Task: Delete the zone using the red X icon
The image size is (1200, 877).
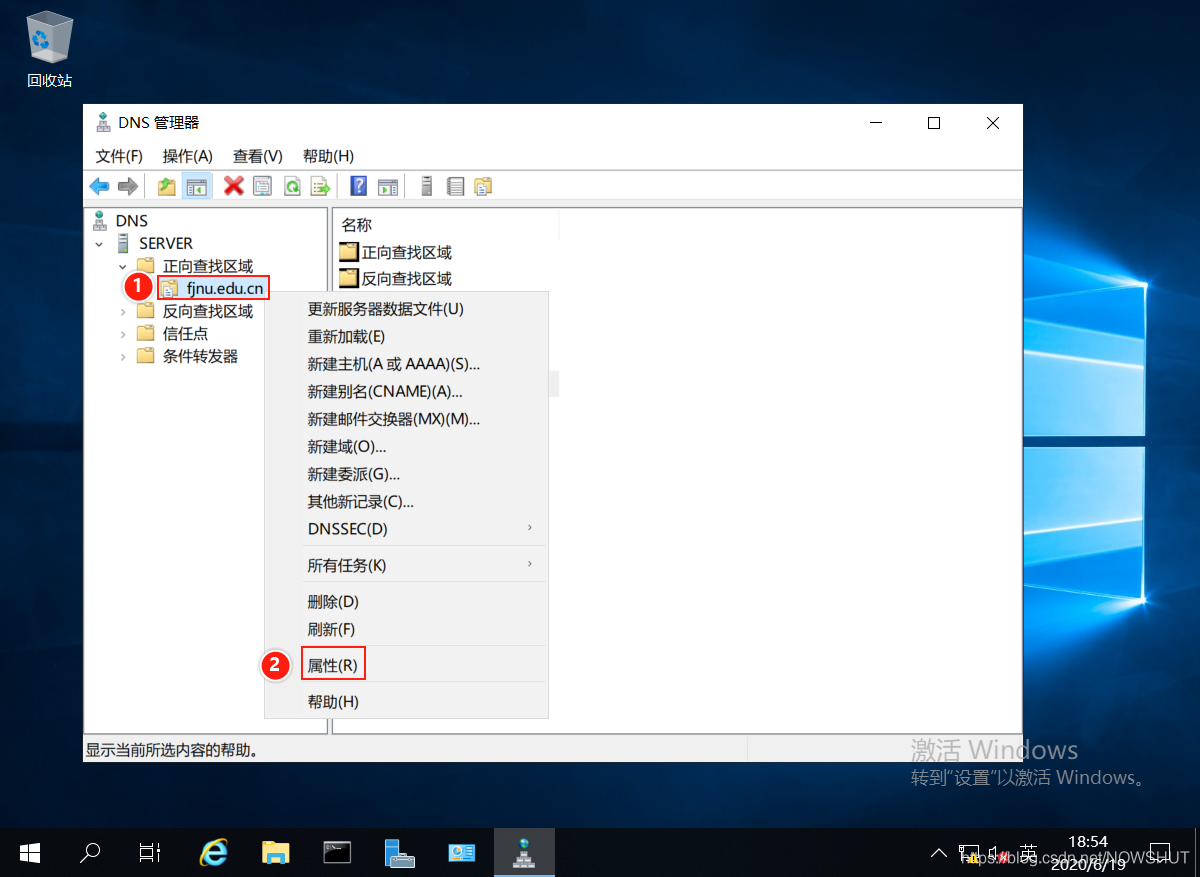Action: pos(233,186)
